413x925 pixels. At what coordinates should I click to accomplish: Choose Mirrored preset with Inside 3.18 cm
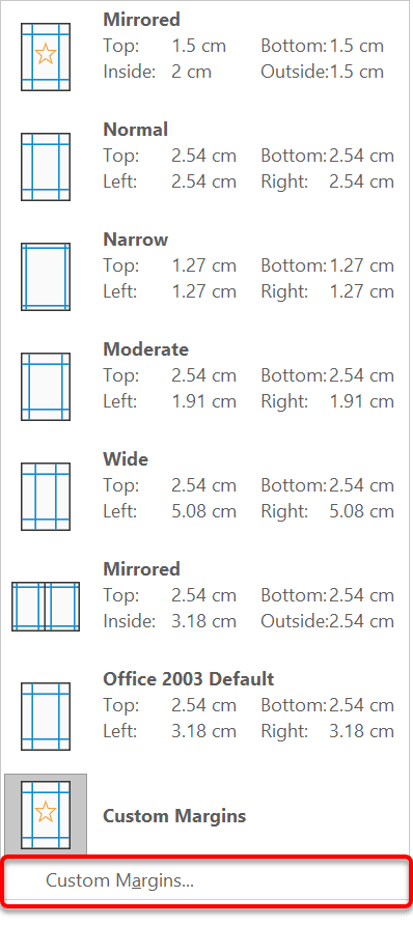(142, 569)
